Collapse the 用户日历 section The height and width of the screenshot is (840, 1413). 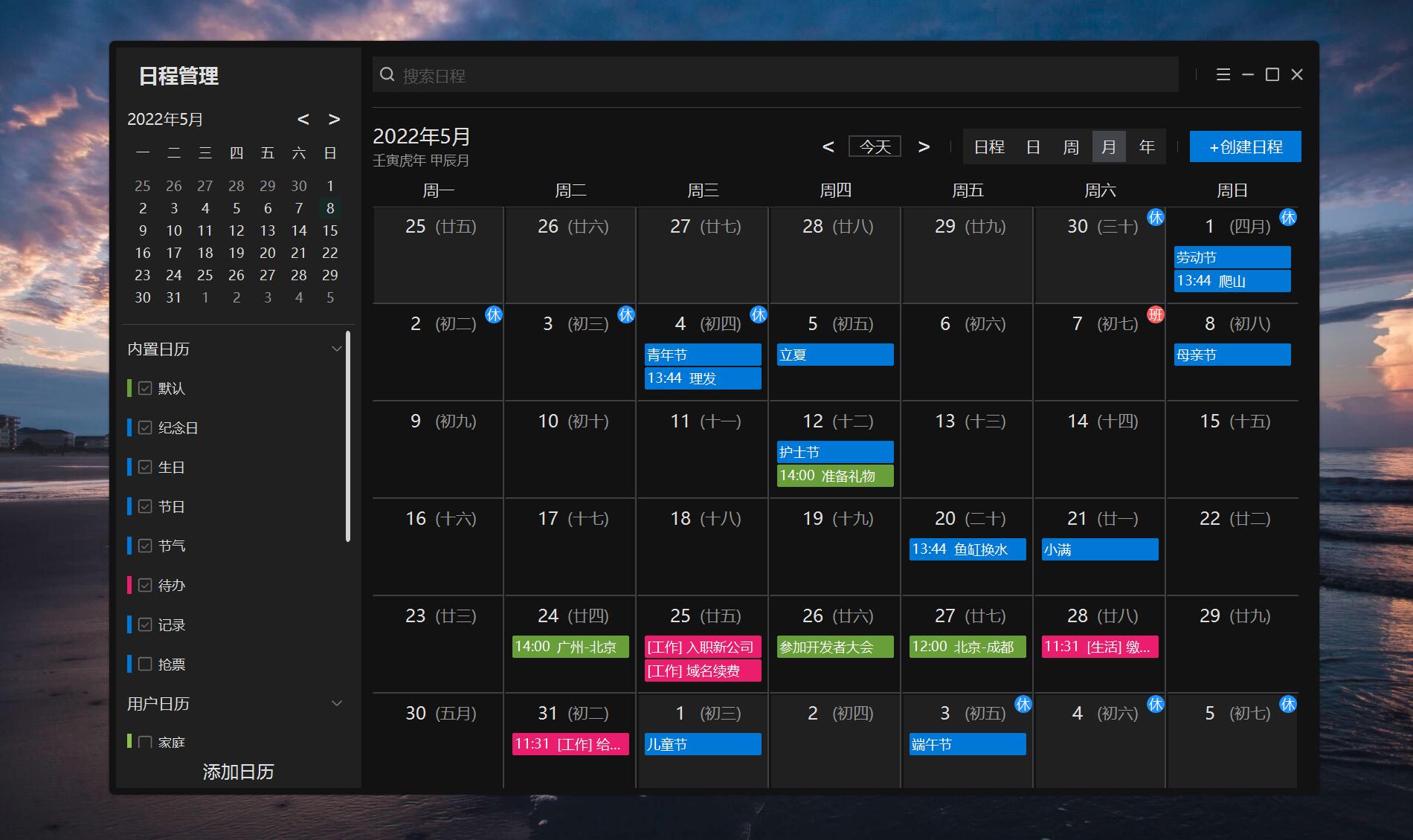point(336,703)
